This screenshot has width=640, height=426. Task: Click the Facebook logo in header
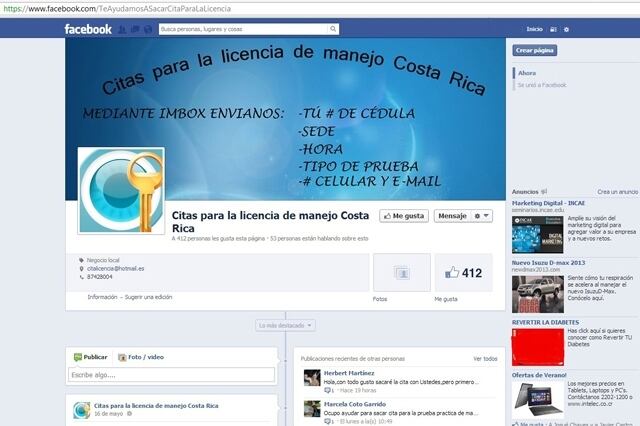point(88,29)
